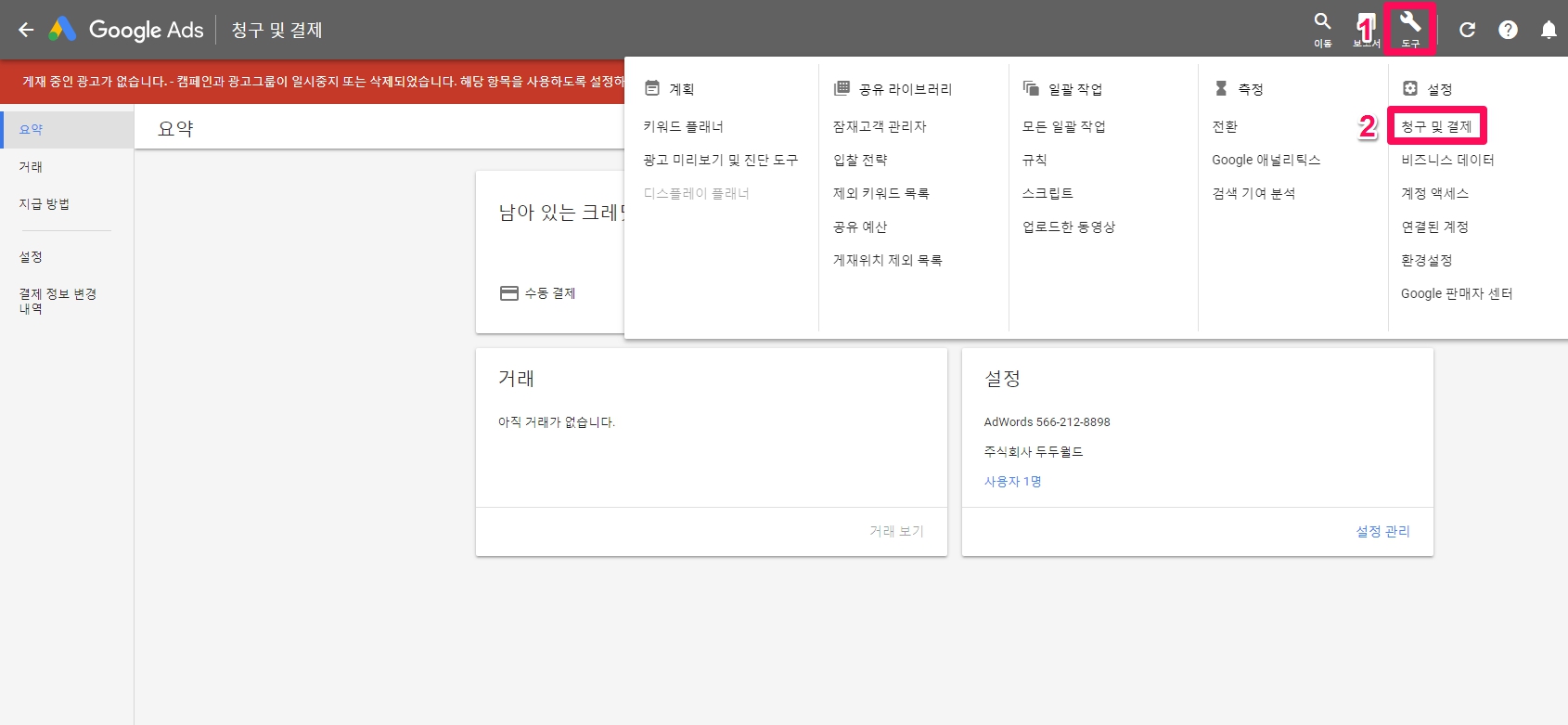Viewport: 1568px width, 725px height.
Task: Open the reports (보고서) icon
Action: tap(1366, 28)
